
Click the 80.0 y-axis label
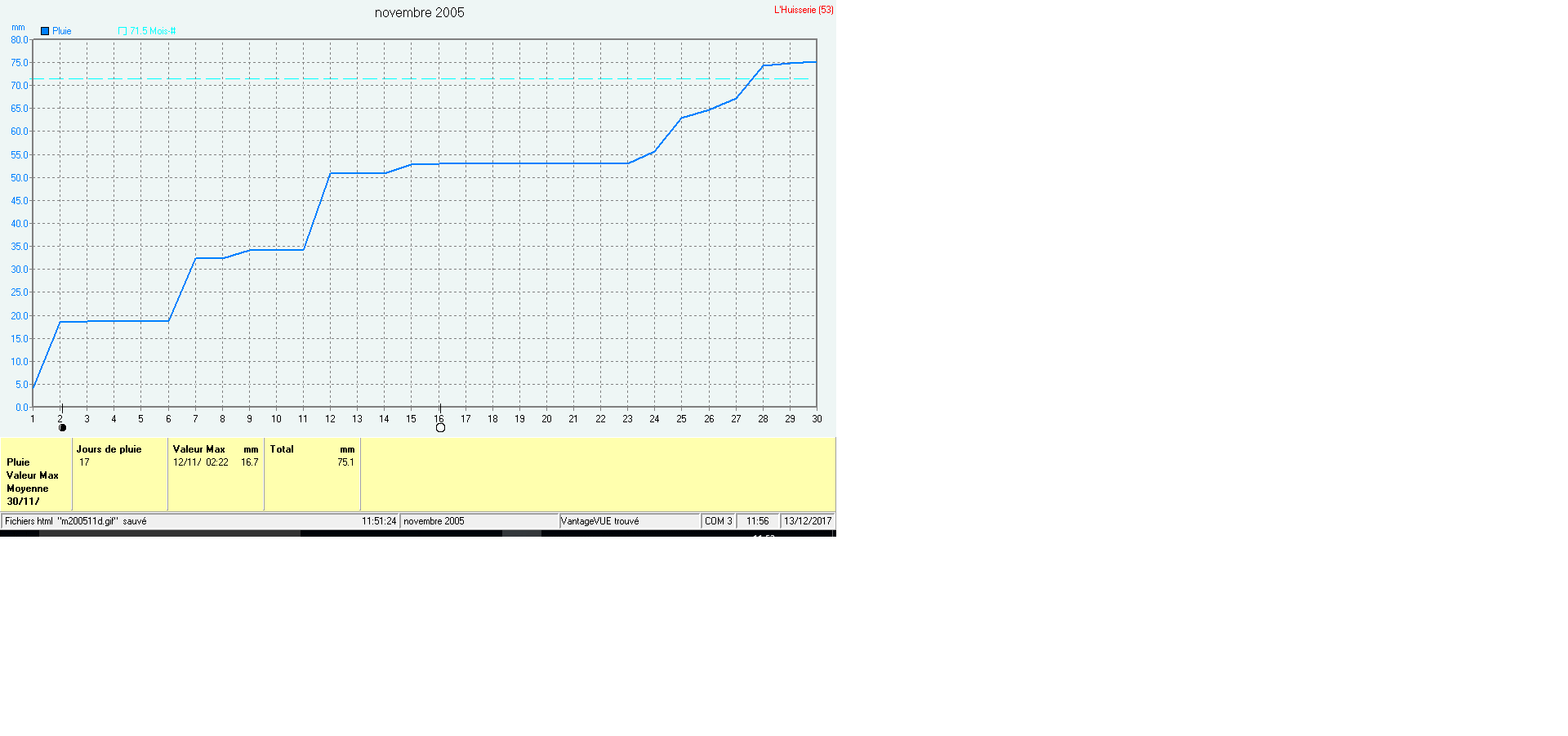click(20, 39)
